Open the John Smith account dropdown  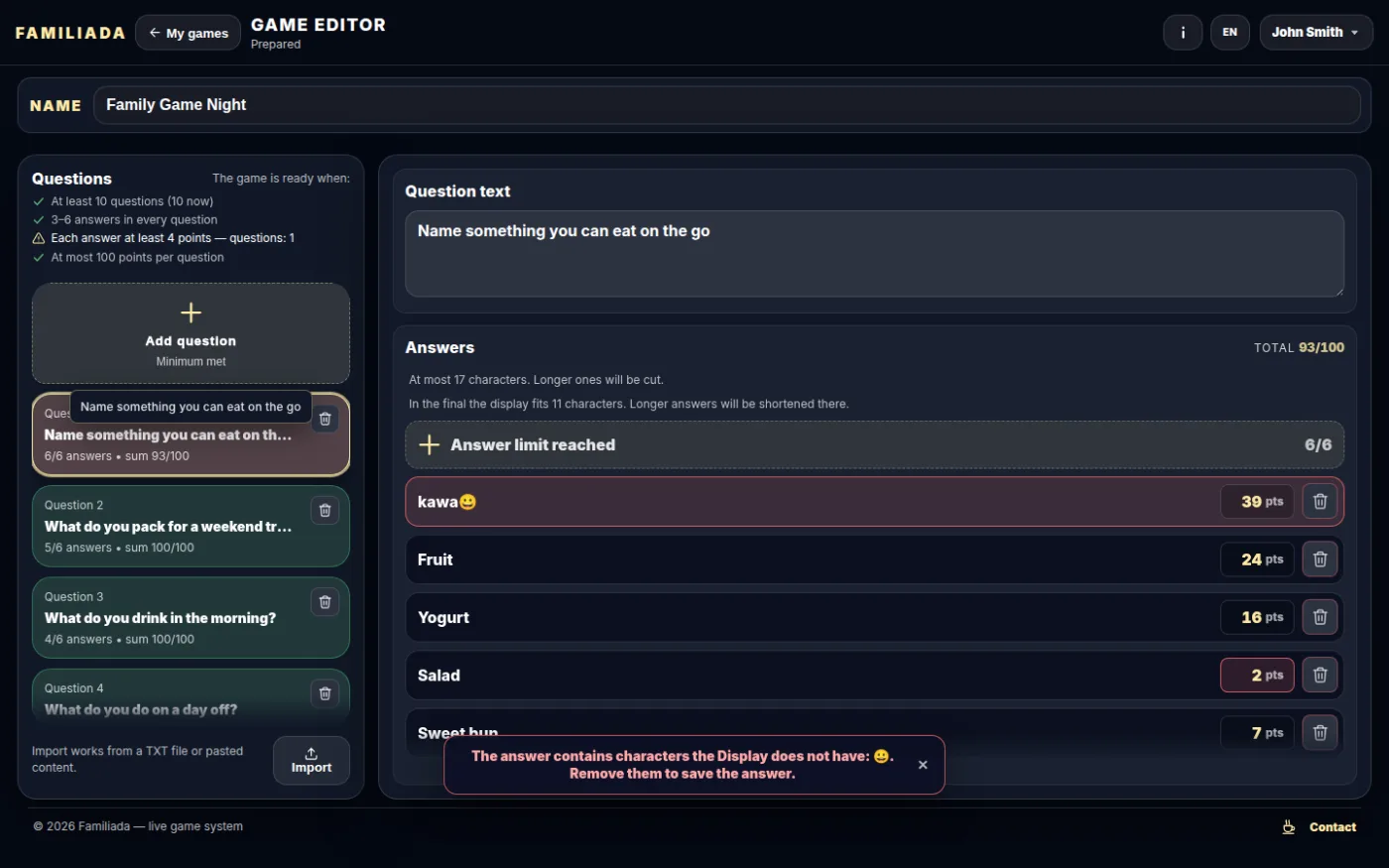1316,32
